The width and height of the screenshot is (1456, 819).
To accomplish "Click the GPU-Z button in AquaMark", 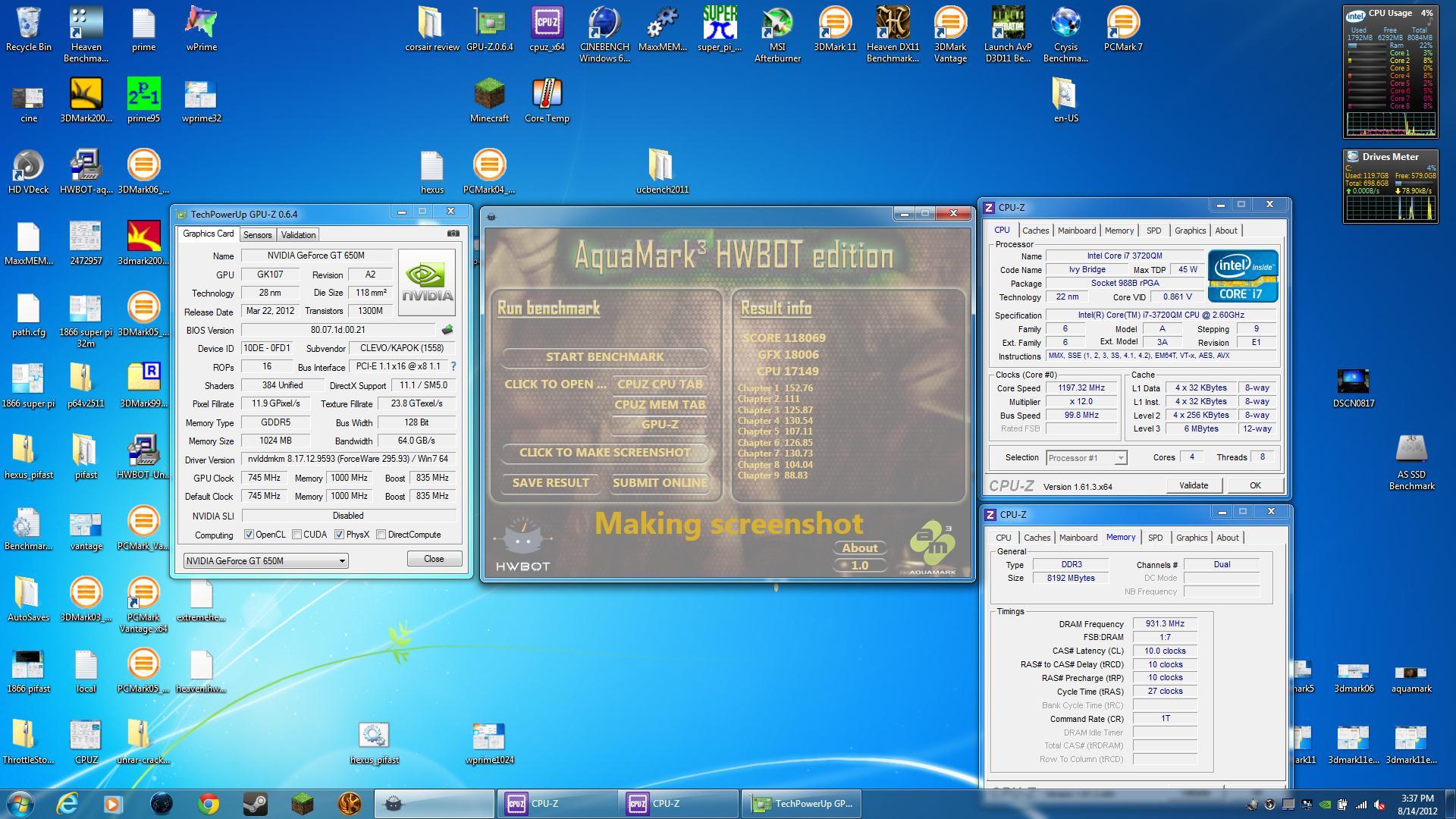I will tap(660, 424).
